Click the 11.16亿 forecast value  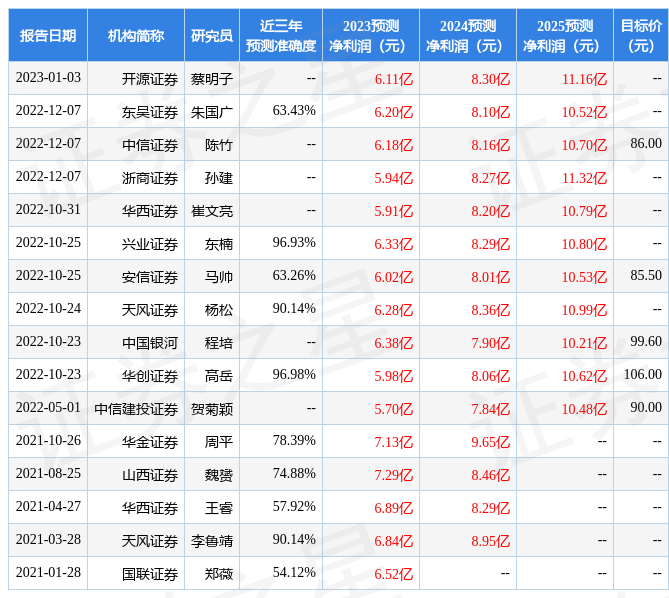(x=584, y=79)
